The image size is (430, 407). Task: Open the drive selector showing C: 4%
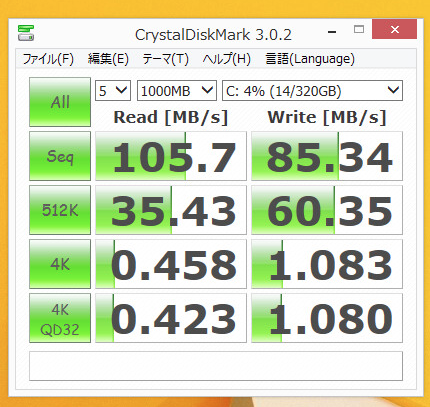(x=312, y=91)
